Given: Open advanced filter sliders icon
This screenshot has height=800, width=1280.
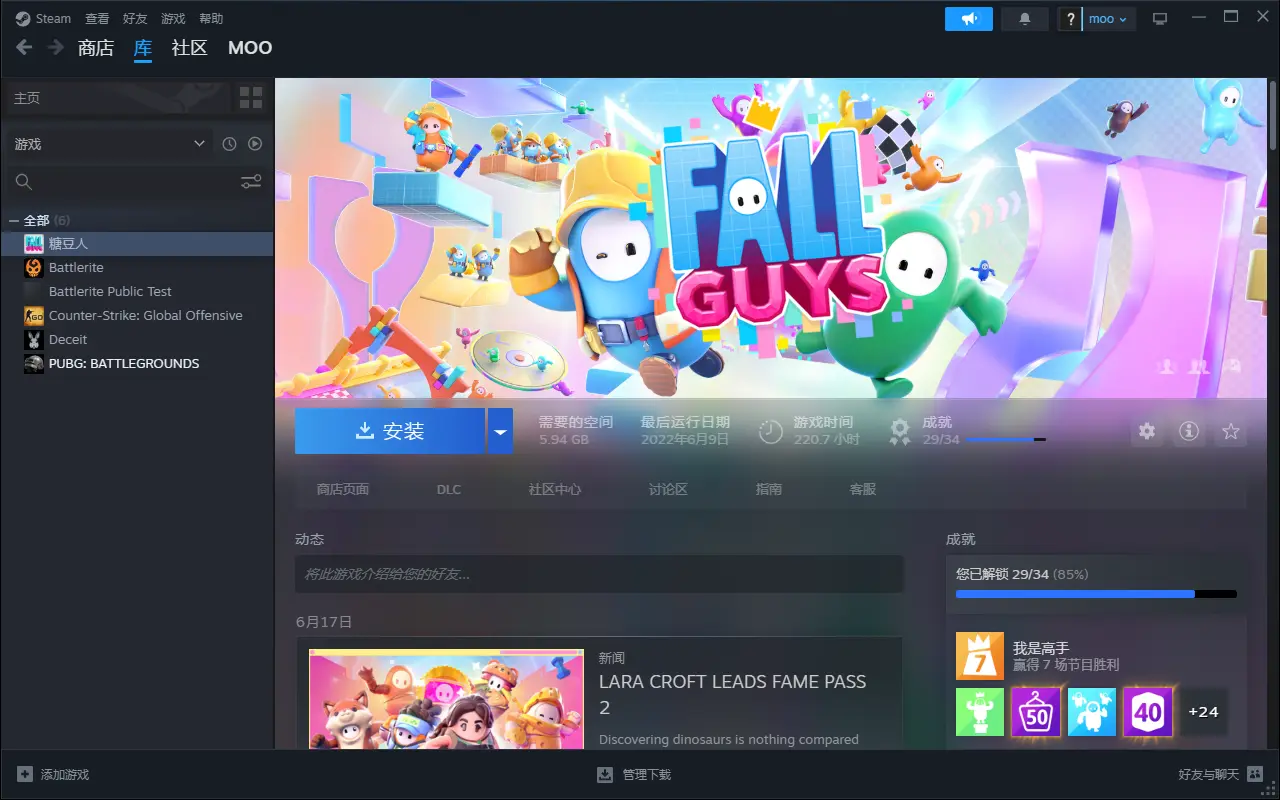Looking at the screenshot, I should (x=251, y=181).
